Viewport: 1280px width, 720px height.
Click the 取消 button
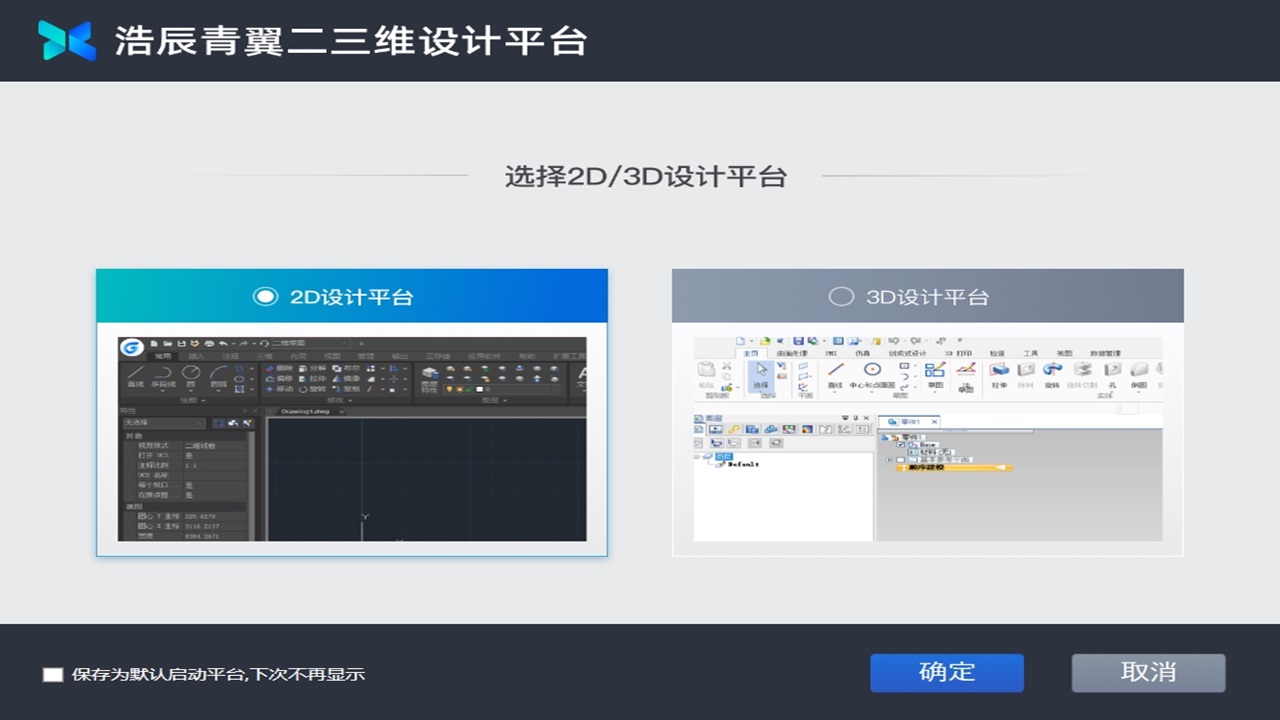(x=1148, y=672)
